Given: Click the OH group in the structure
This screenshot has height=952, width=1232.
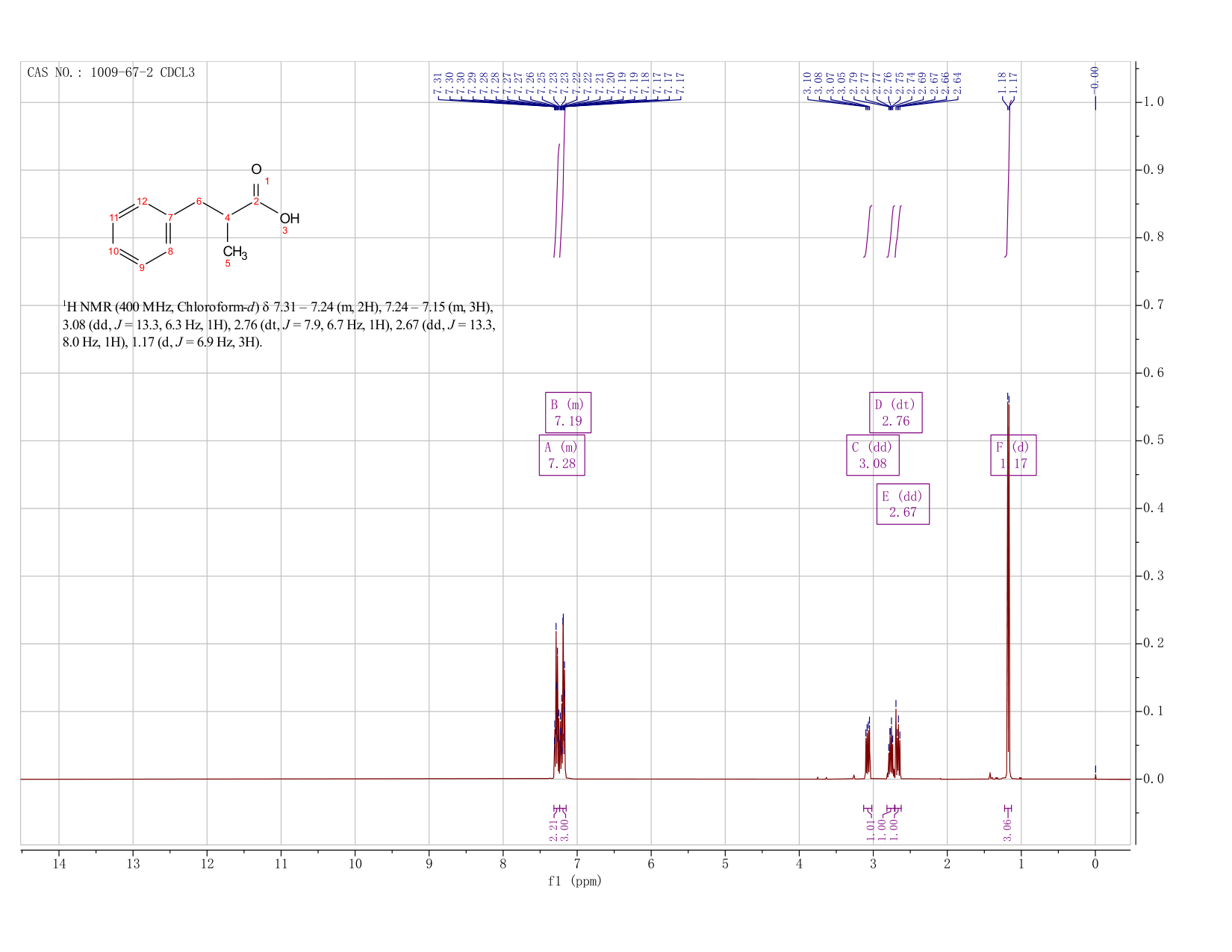Looking at the screenshot, I should click(290, 218).
